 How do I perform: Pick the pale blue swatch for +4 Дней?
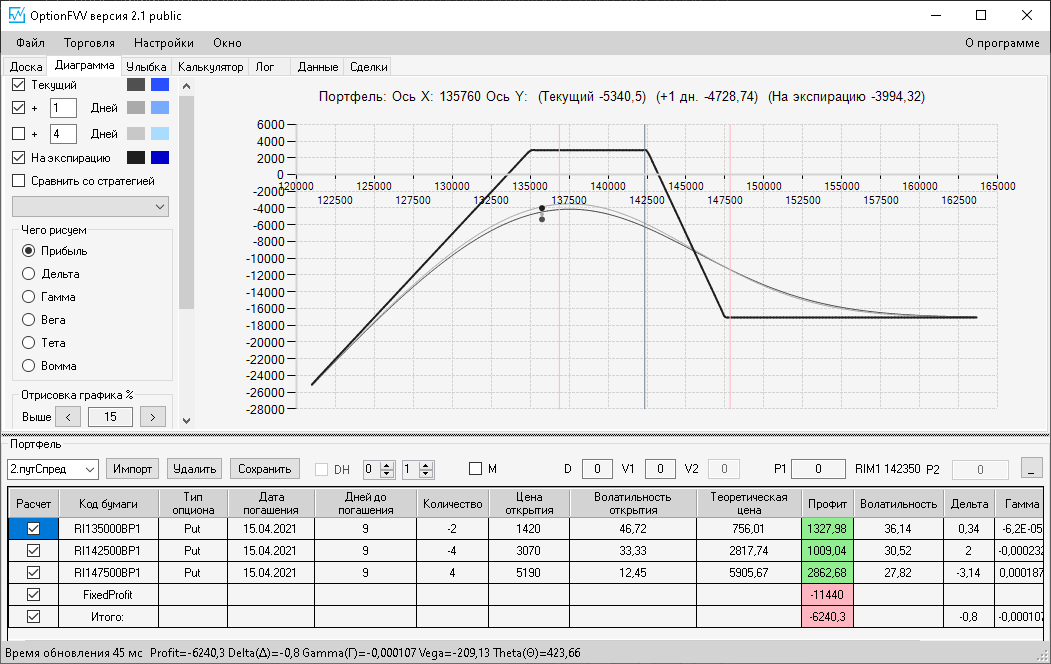click(x=160, y=133)
